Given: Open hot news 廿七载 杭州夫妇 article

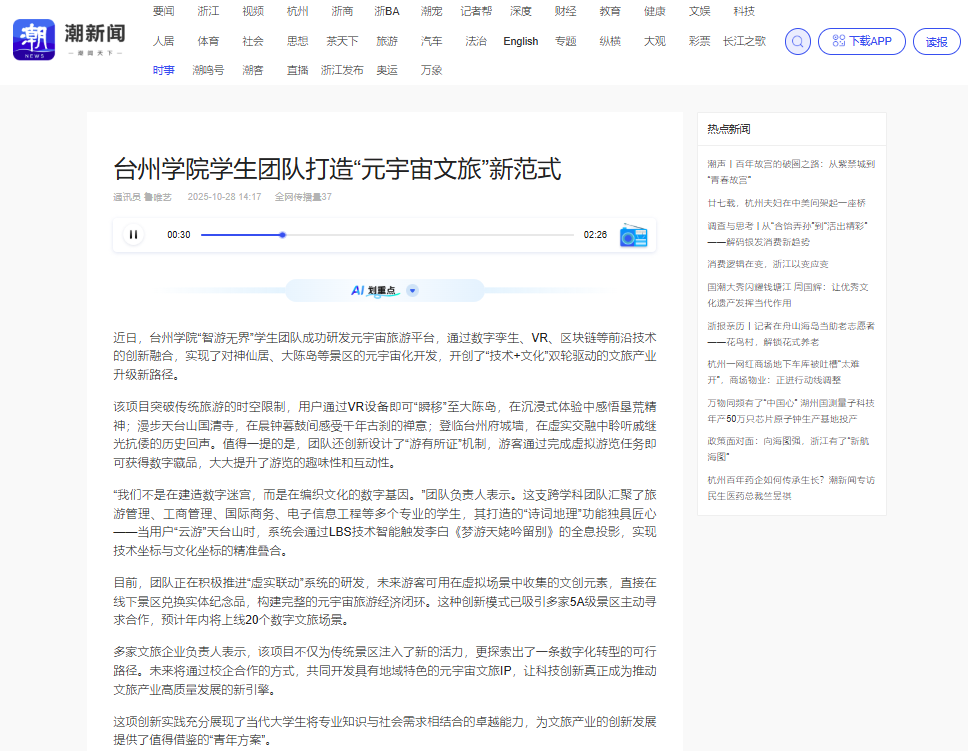Looking at the screenshot, I should 786,202.
